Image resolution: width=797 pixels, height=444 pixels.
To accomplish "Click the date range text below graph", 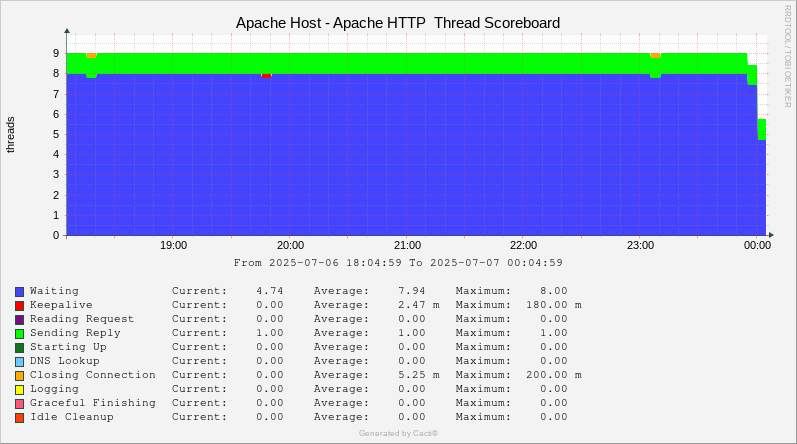I will 398,263.
